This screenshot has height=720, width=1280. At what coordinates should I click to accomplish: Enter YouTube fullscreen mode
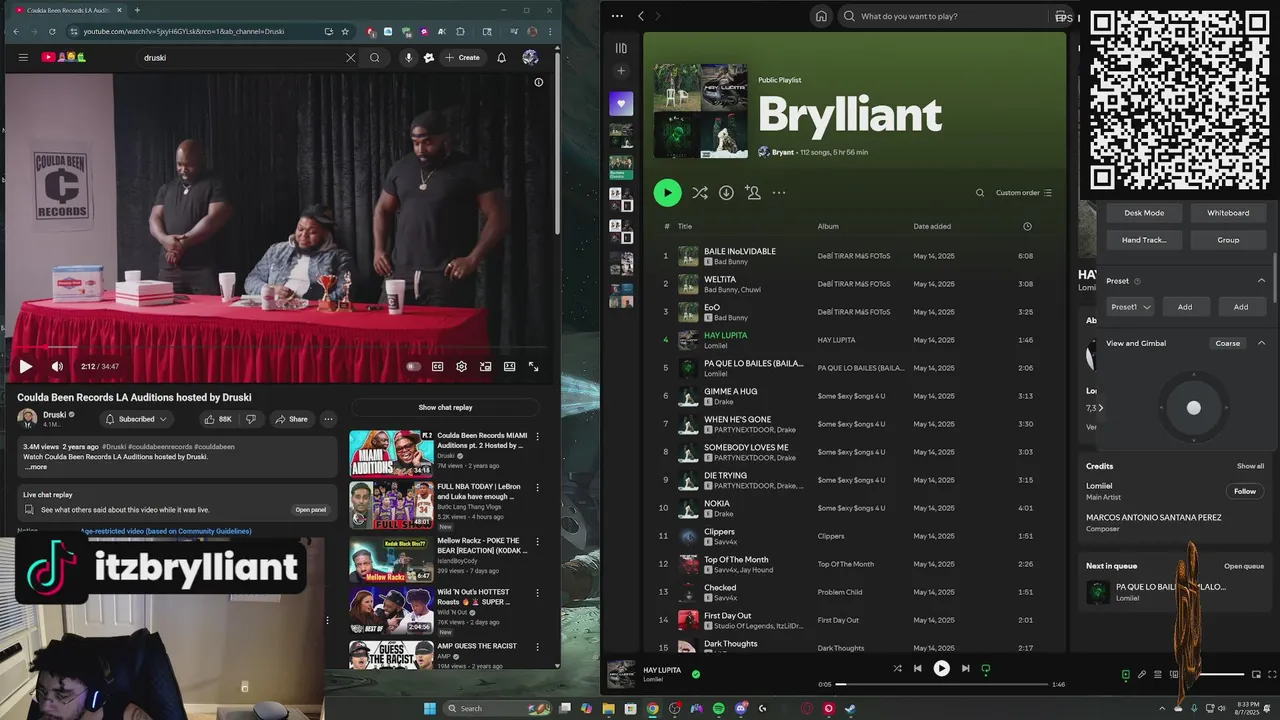tap(533, 367)
